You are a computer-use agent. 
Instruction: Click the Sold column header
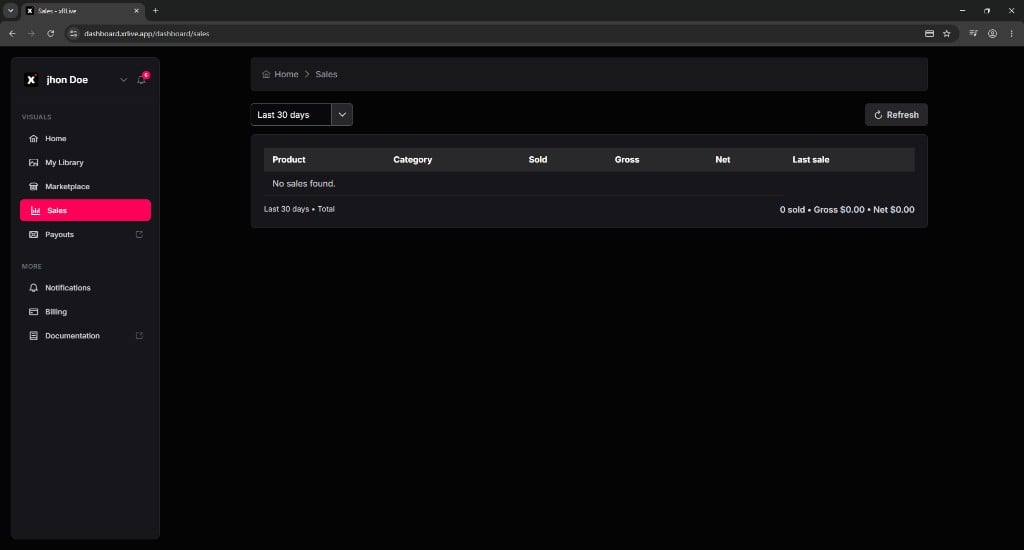tap(538, 160)
